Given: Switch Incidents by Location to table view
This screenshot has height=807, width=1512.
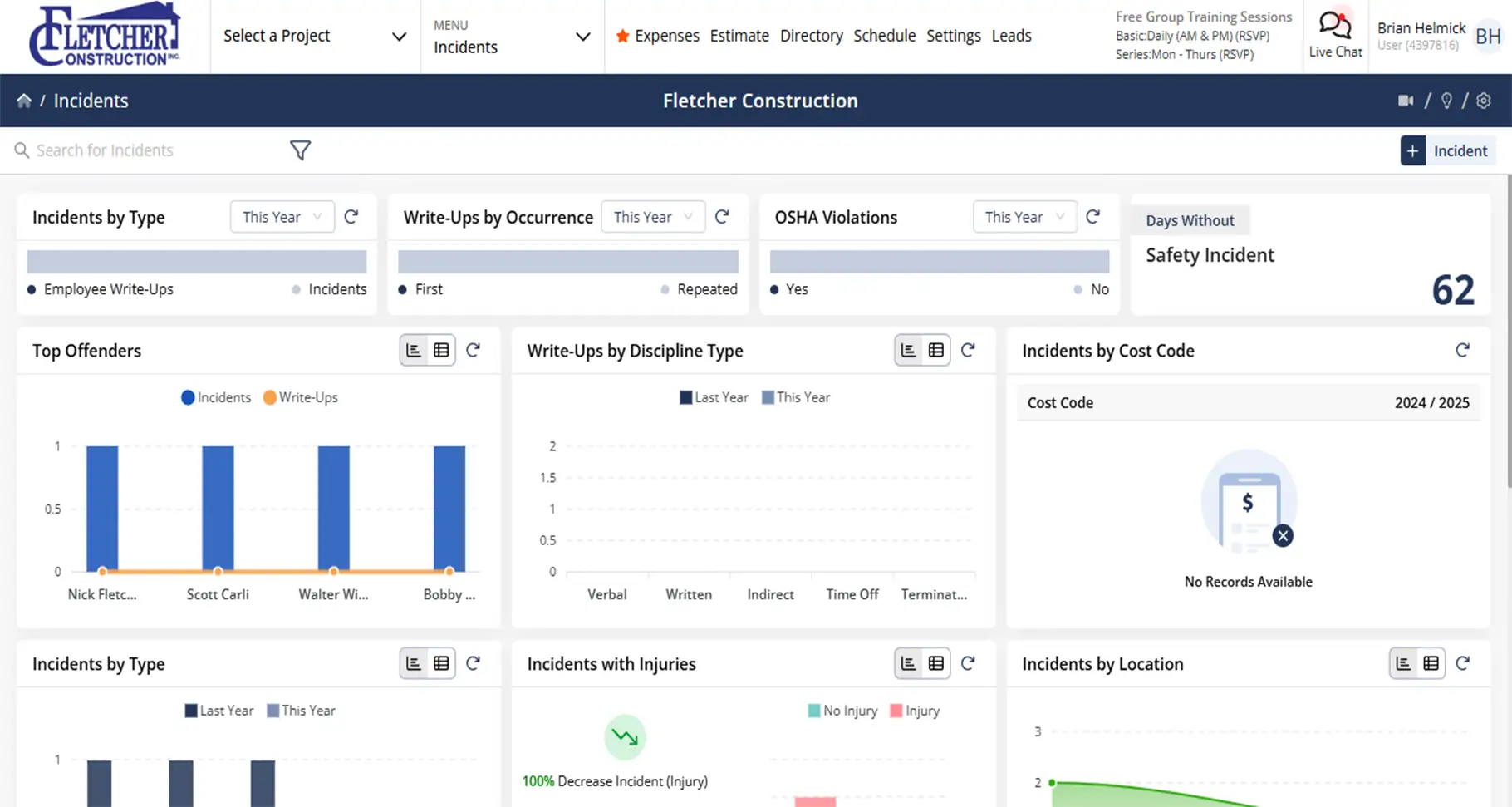Looking at the screenshot, I should coord(1431,663).
